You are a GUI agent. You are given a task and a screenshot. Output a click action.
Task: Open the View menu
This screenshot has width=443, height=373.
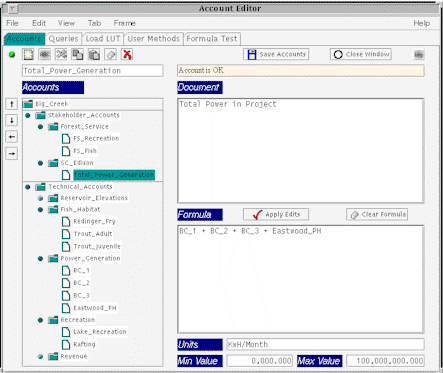point(66,23)
